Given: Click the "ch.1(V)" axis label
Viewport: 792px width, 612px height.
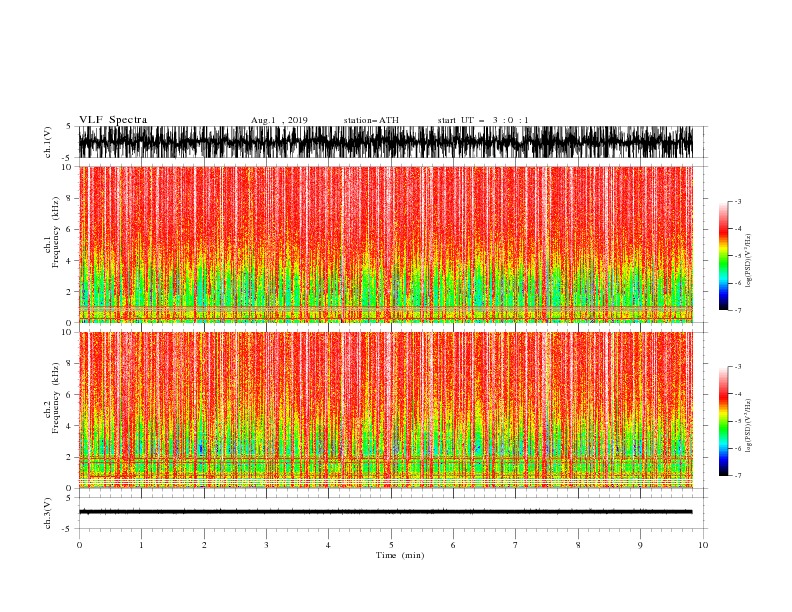Looking at the screenshot, I should coord(48,142).
